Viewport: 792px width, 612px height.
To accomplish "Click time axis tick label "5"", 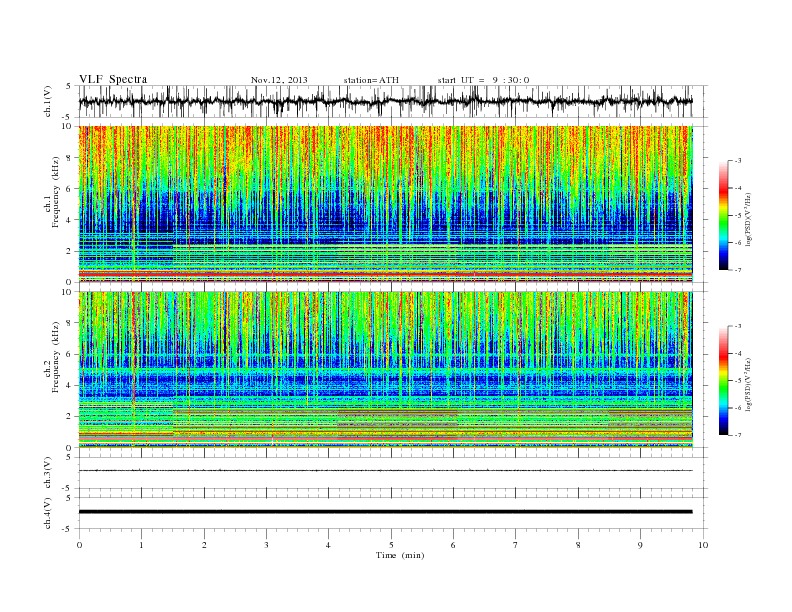I will [391, 545].
